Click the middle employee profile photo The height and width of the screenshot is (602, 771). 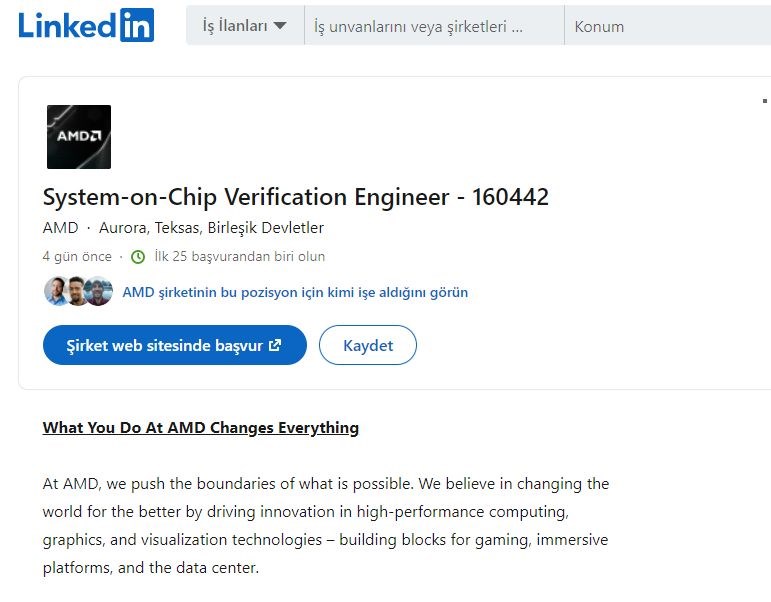77,291
